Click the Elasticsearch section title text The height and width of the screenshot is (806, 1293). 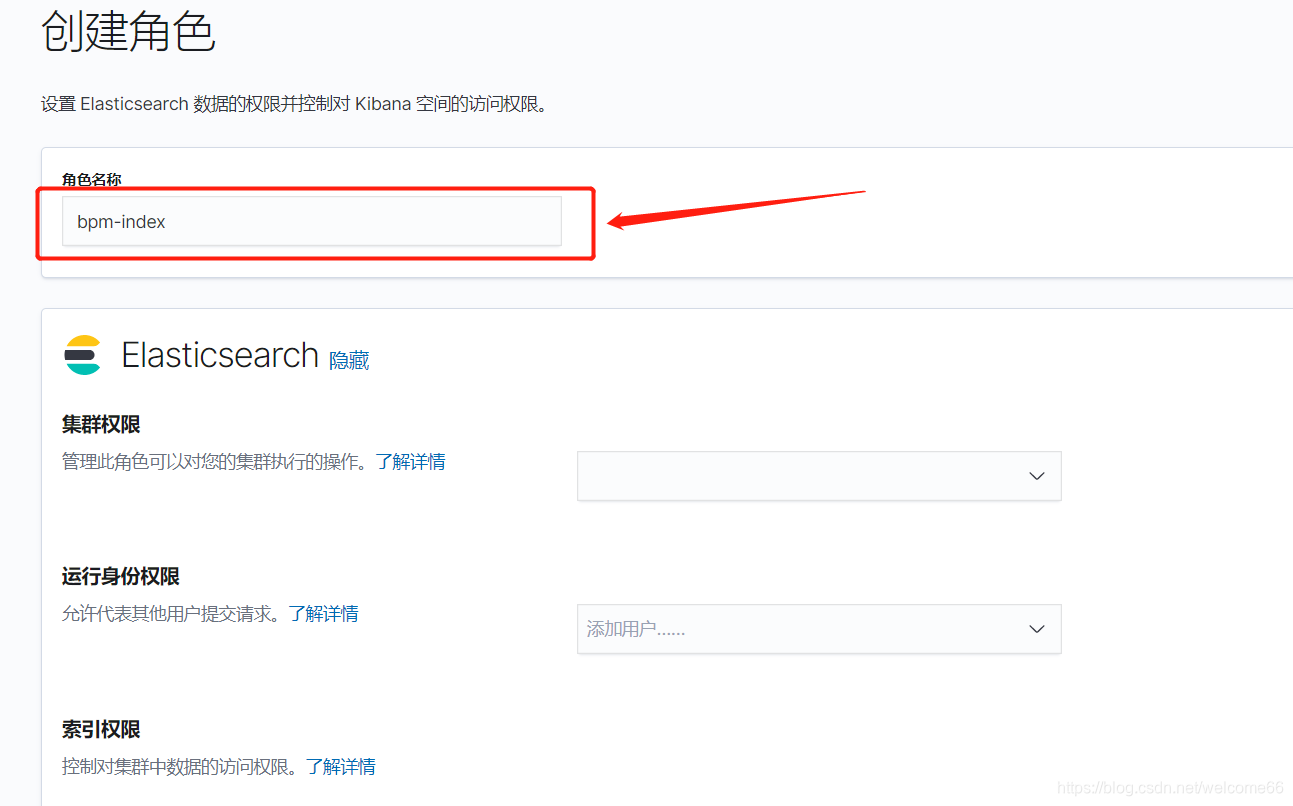220,355
